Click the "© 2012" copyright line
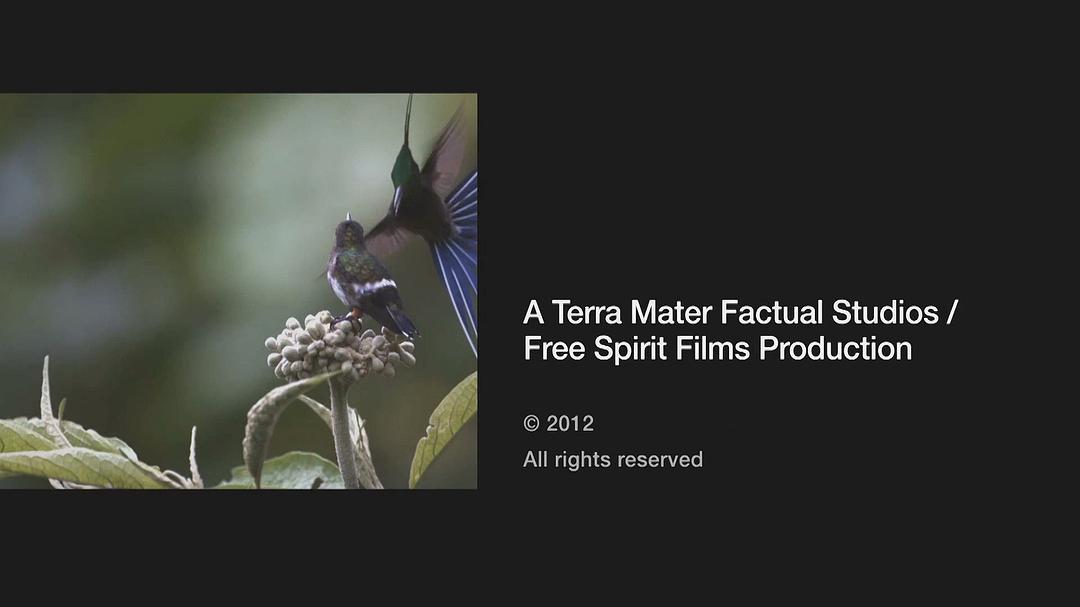The width and height of the screenshot is (1080, 607). [x=558, y=423]
